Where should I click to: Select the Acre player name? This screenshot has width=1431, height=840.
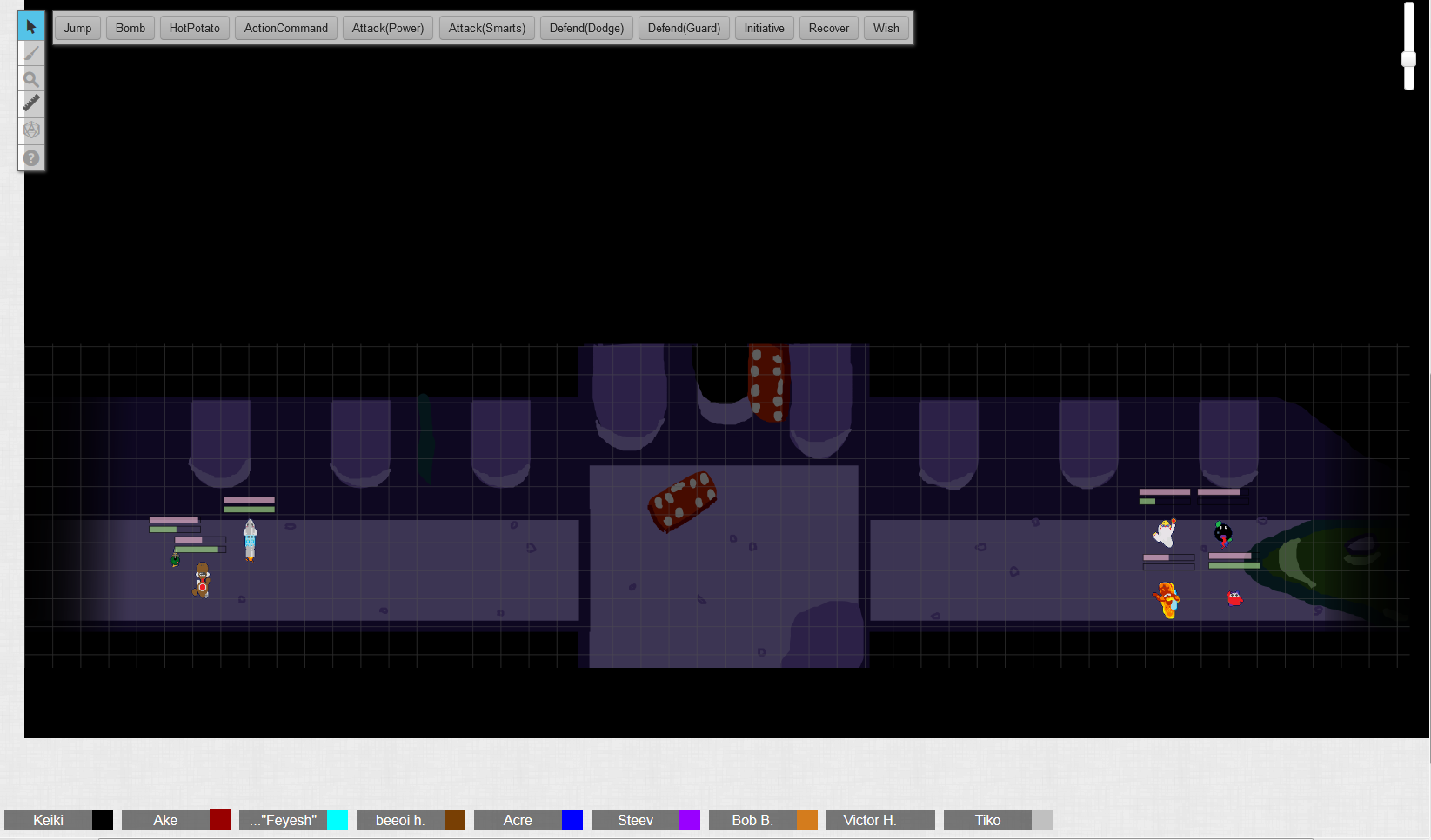(x=518, y=820)
